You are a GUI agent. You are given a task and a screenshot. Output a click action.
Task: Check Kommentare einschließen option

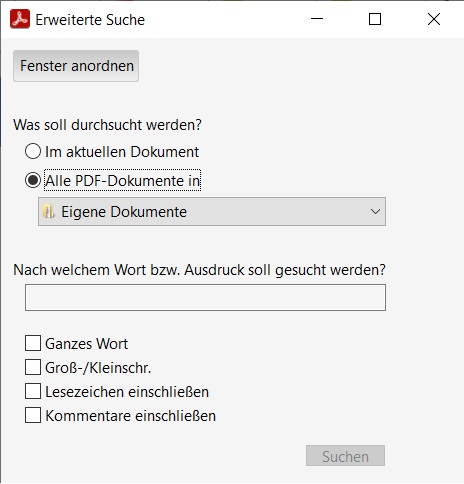click(x=33, y=415)
